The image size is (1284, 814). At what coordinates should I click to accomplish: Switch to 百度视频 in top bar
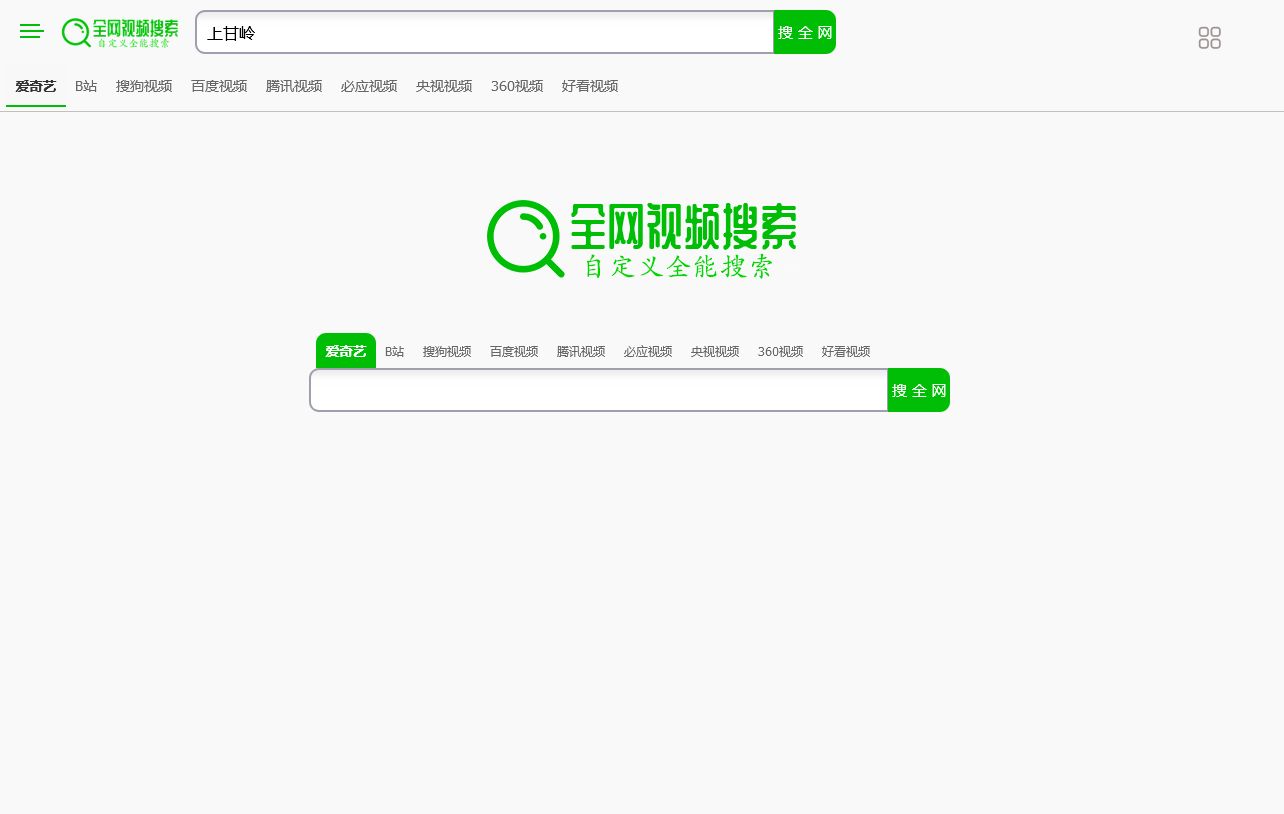click(x=219, y=86)
